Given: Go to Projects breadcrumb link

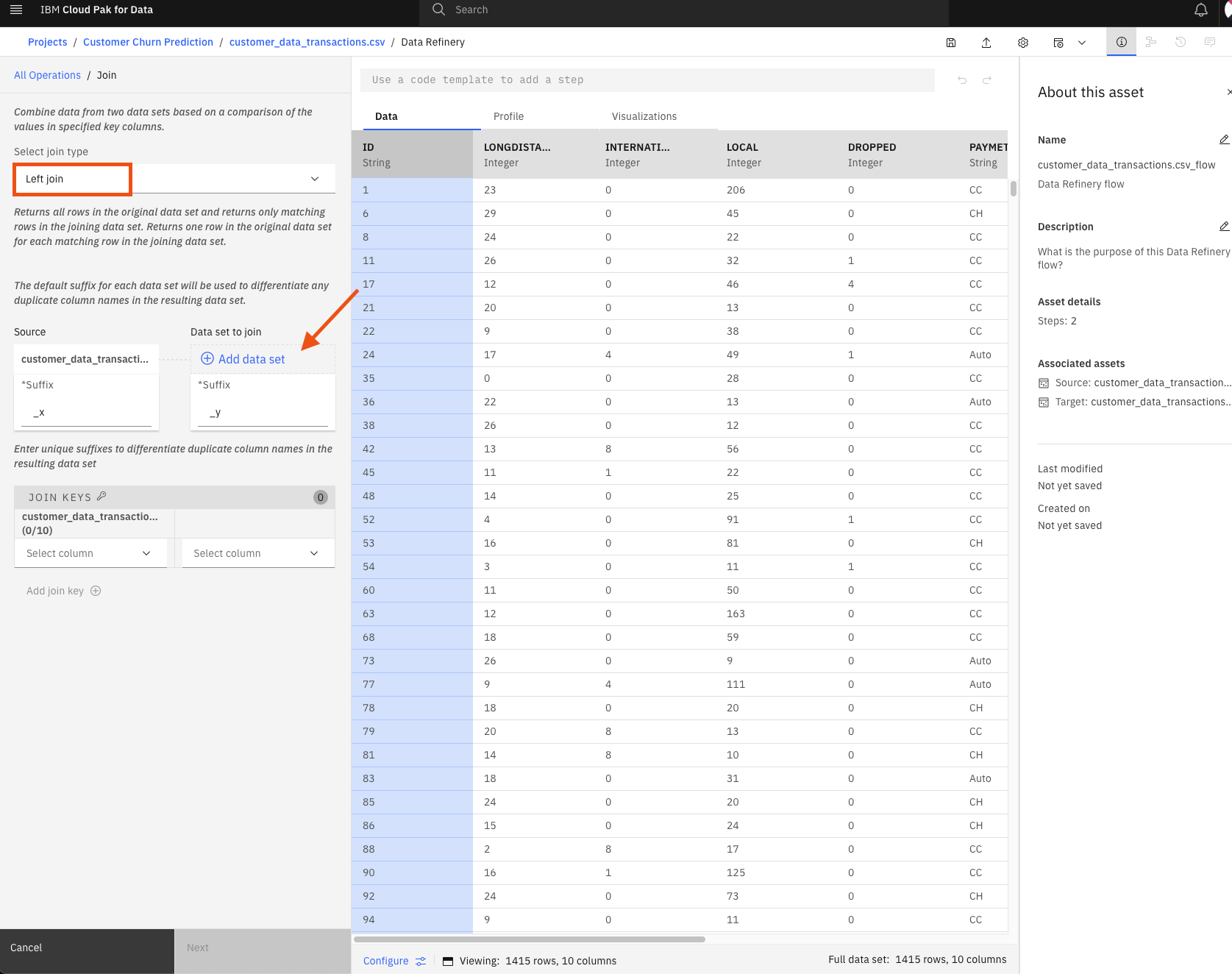Looking at the screenshot, I should coord(47,42).
